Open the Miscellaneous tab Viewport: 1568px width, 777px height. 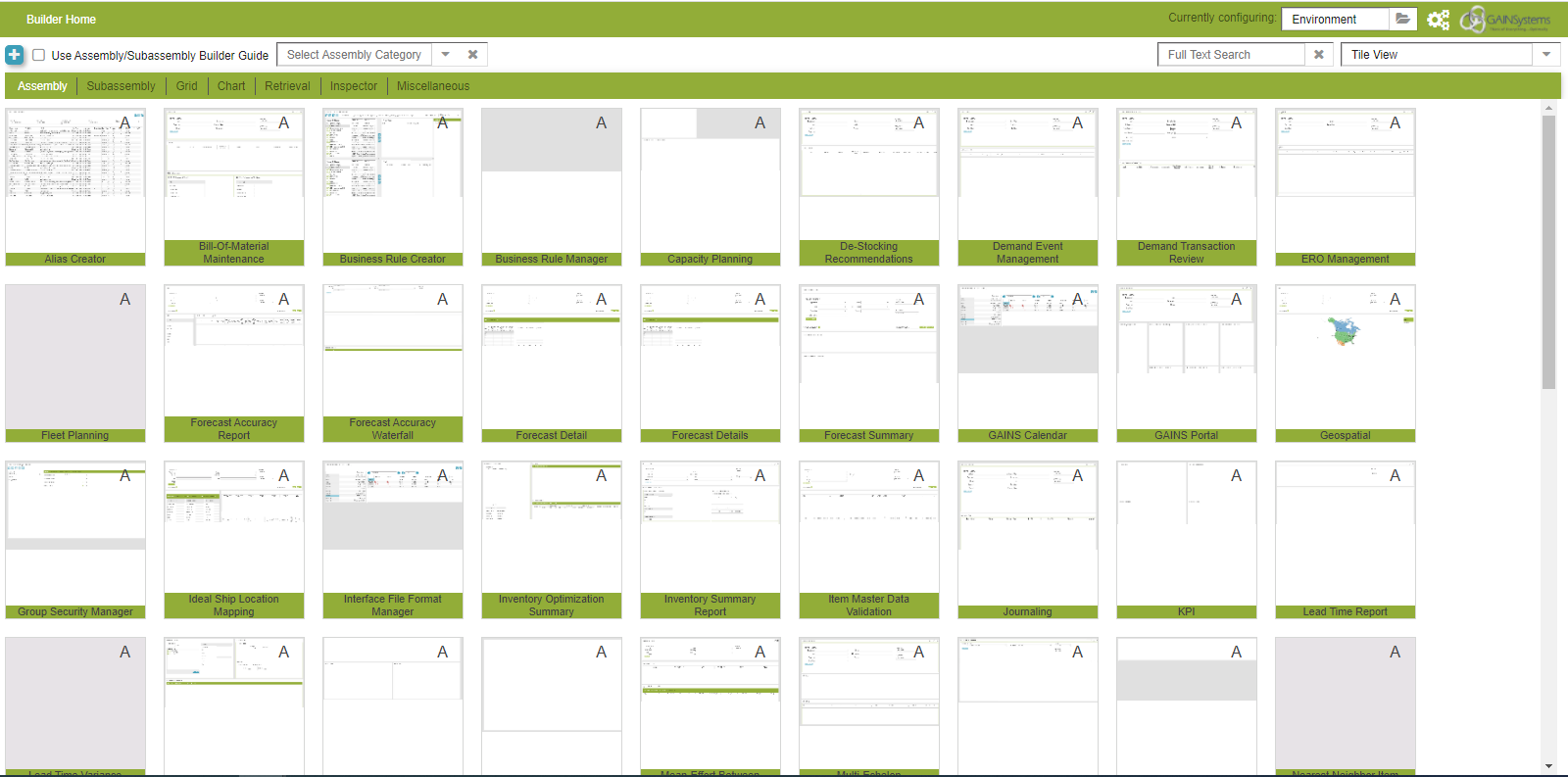coord(432,86)
